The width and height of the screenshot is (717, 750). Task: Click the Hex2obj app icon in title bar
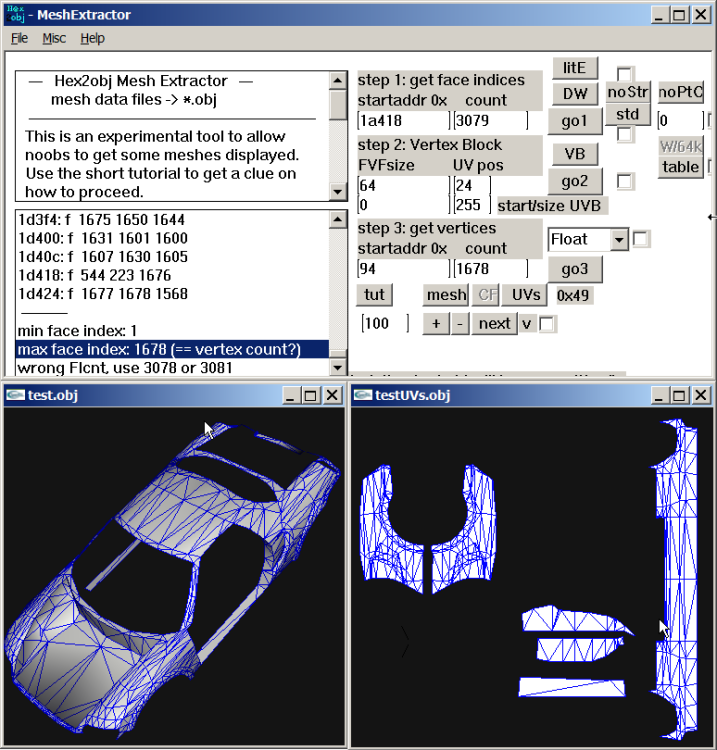click(x=15, y=14)
